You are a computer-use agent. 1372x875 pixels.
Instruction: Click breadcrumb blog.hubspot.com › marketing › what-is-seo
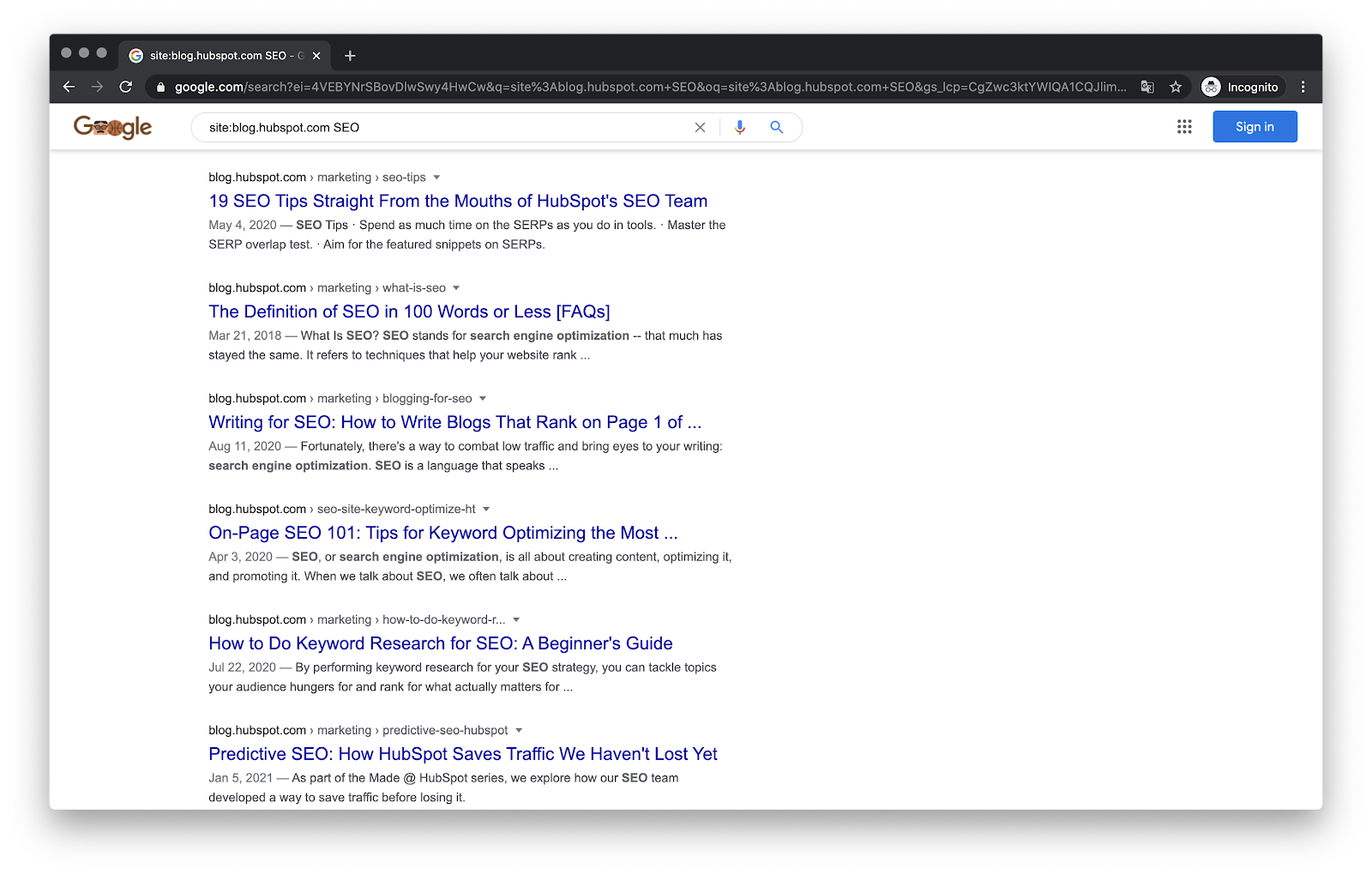tap(327, 288)
